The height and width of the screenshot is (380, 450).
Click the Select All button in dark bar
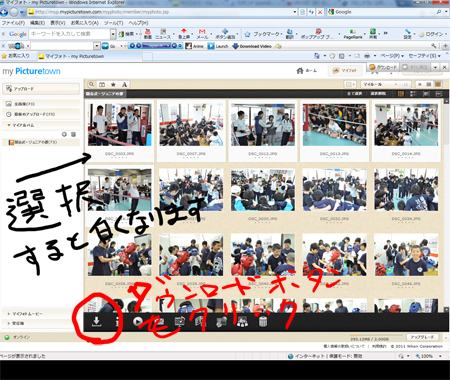354,94
